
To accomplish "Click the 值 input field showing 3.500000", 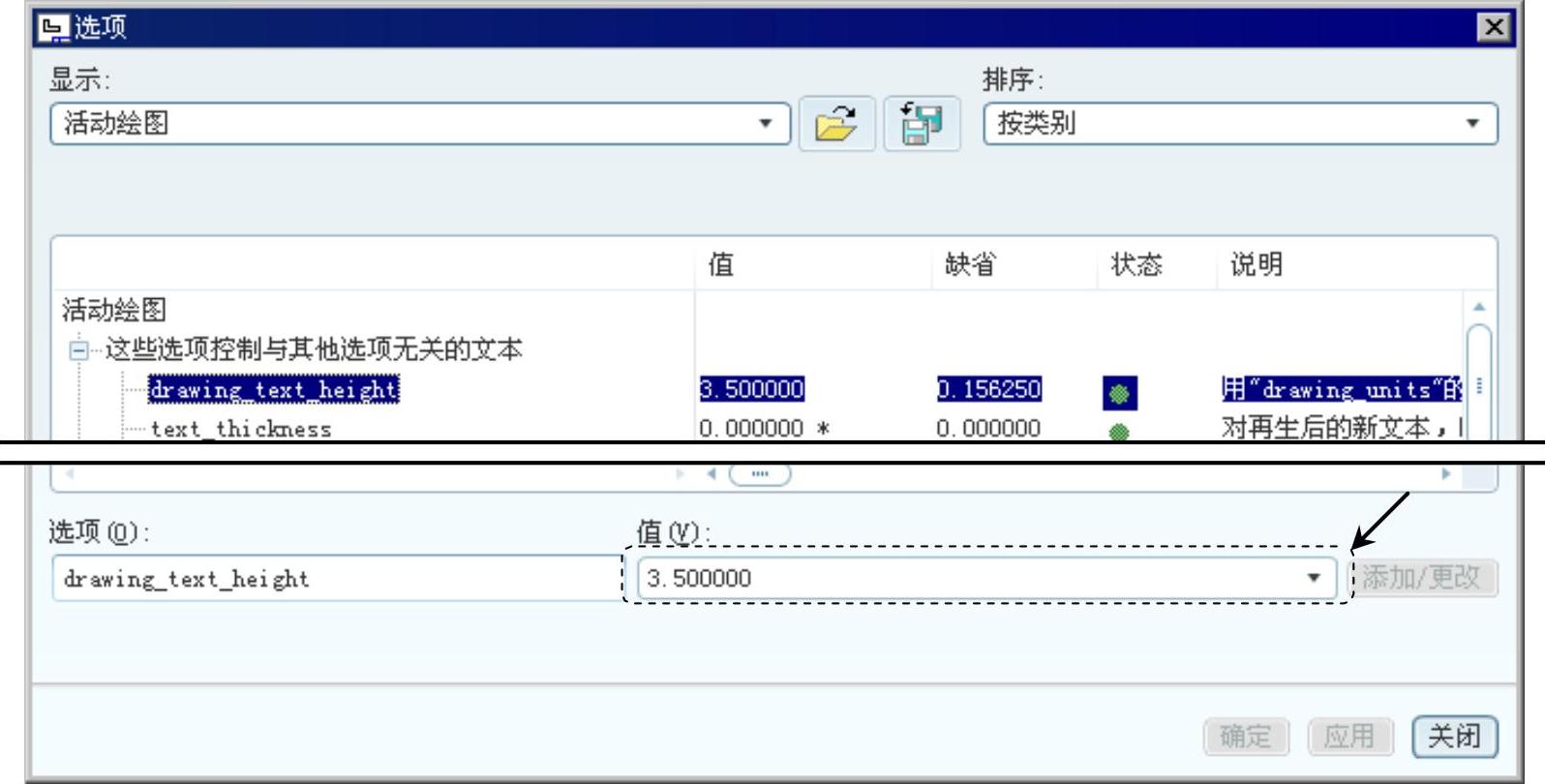I will (x=987, y=578).
